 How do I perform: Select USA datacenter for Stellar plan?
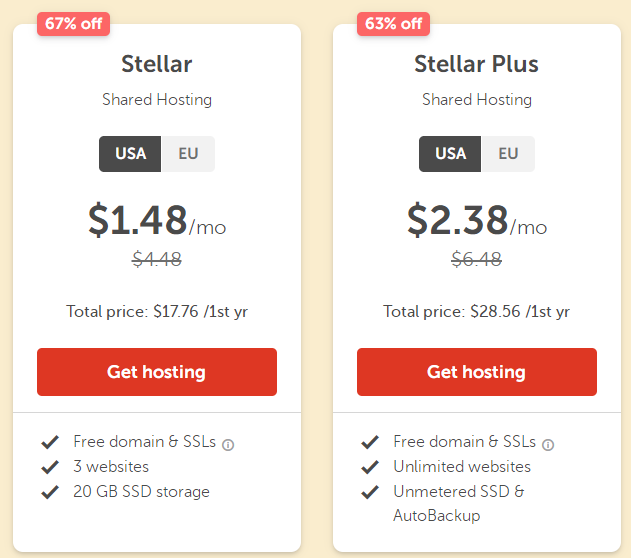(131, 154)
